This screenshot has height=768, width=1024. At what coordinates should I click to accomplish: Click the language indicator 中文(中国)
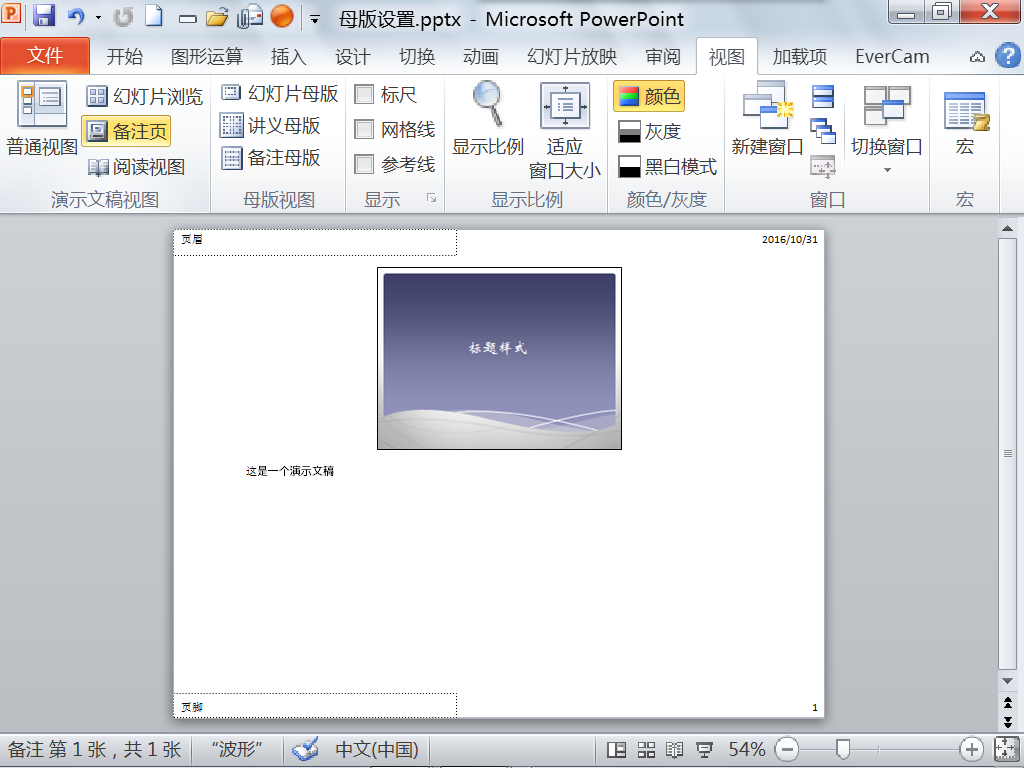tap(377, 749)
